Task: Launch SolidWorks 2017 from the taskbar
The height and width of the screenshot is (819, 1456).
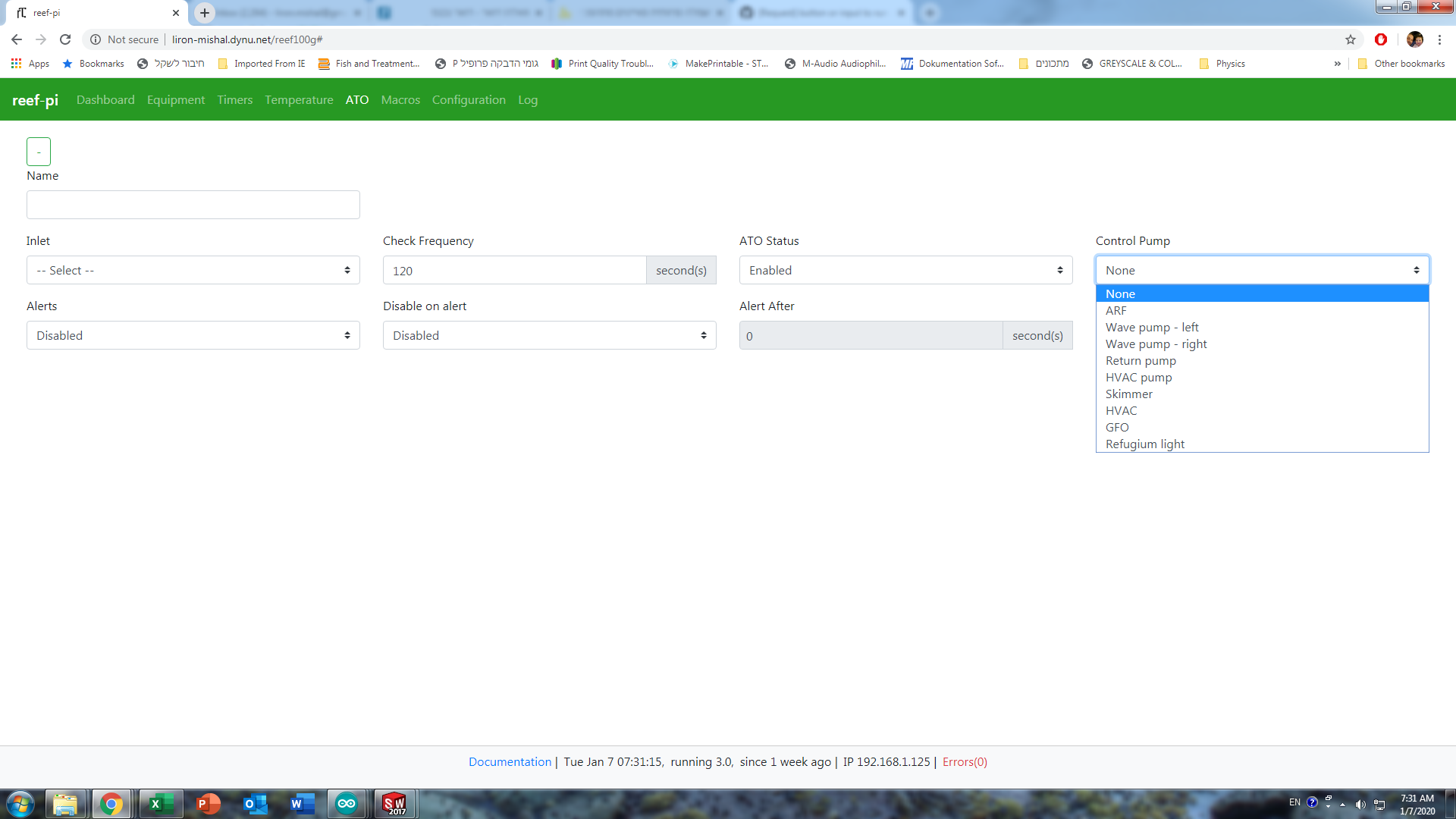Action: click(x=394, y=803)
